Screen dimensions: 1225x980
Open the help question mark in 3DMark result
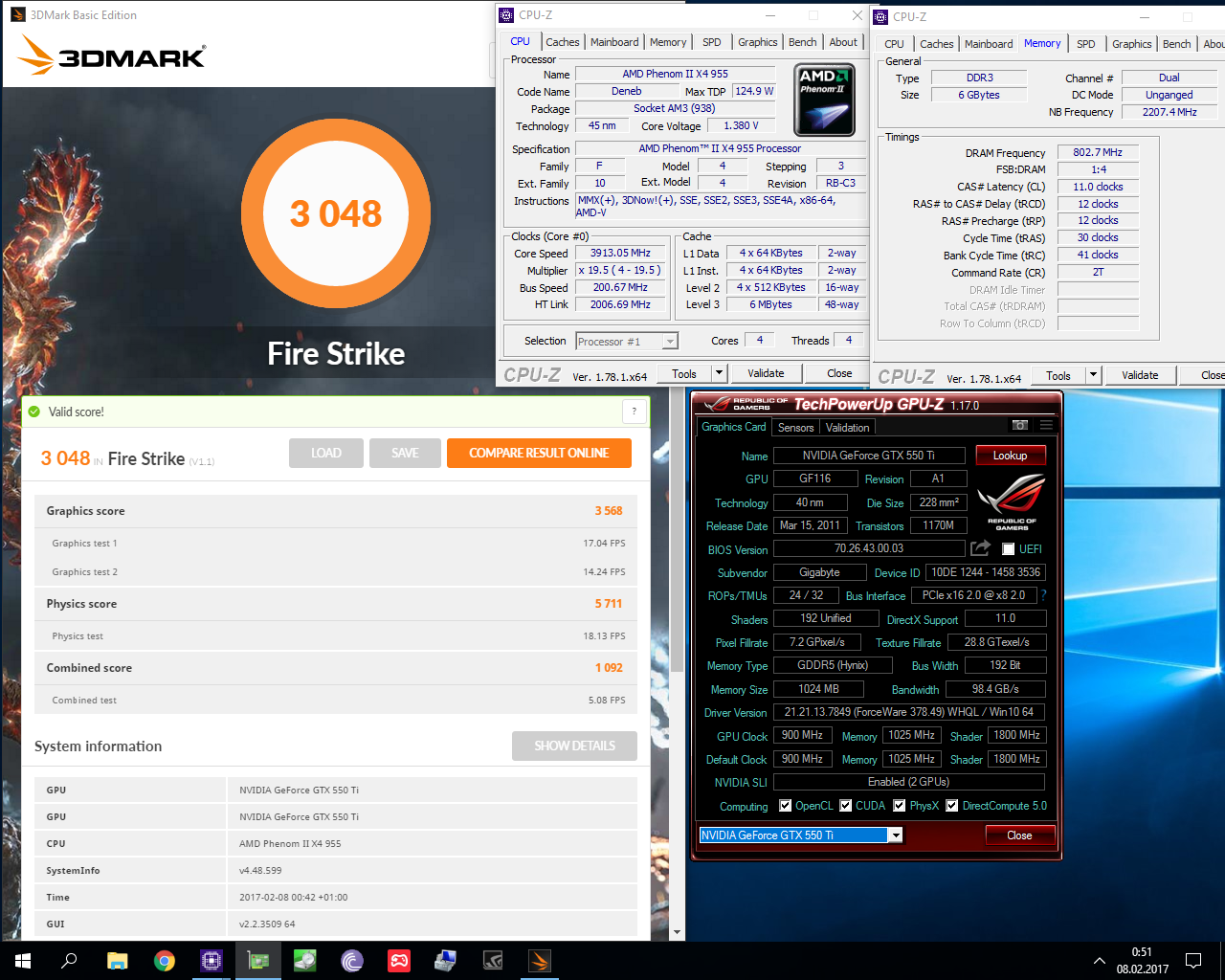(634, 412)
